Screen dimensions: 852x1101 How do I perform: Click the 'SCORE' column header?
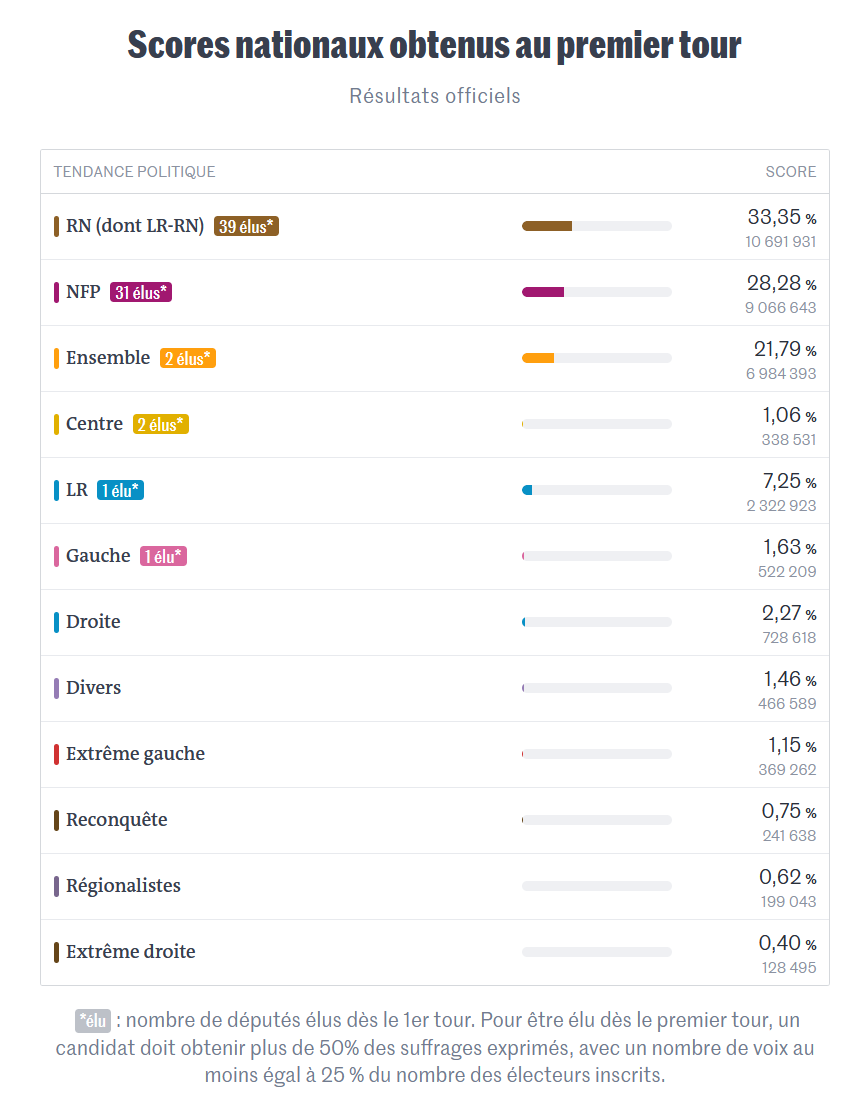tap(790, 172)
